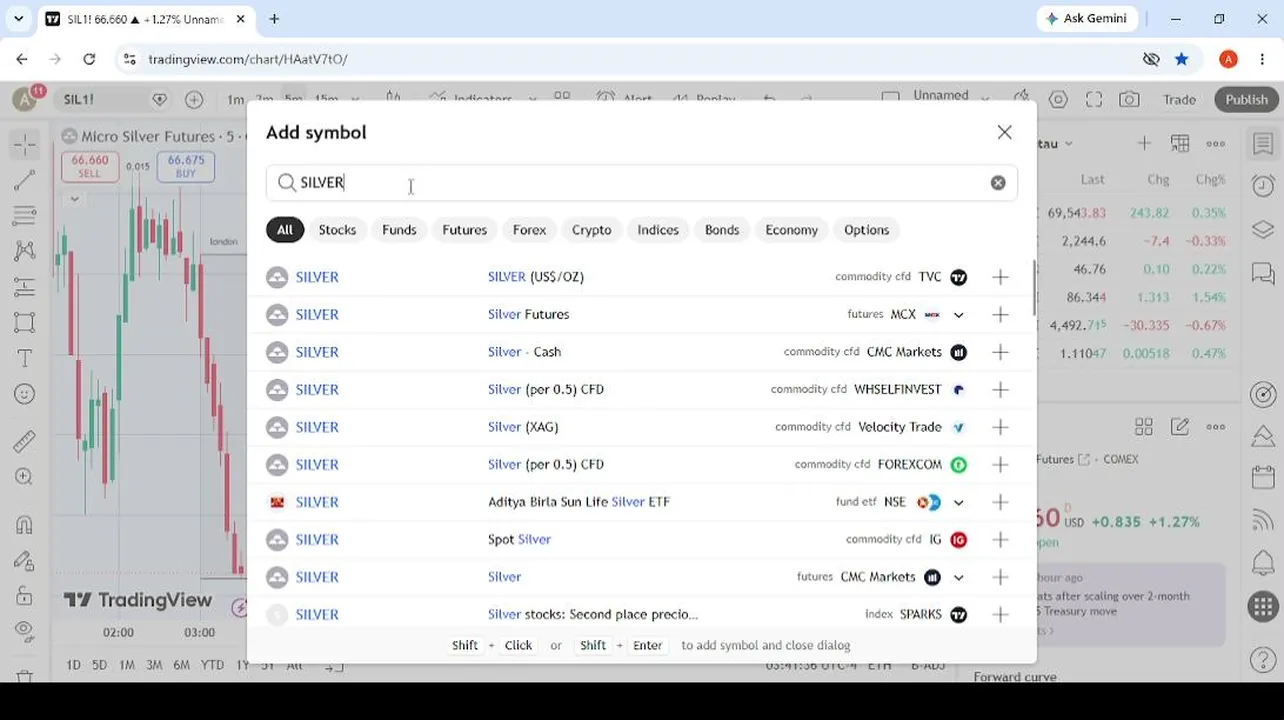
Task: Open the browser tab search dropdown
Action: (x=18, y=18)
